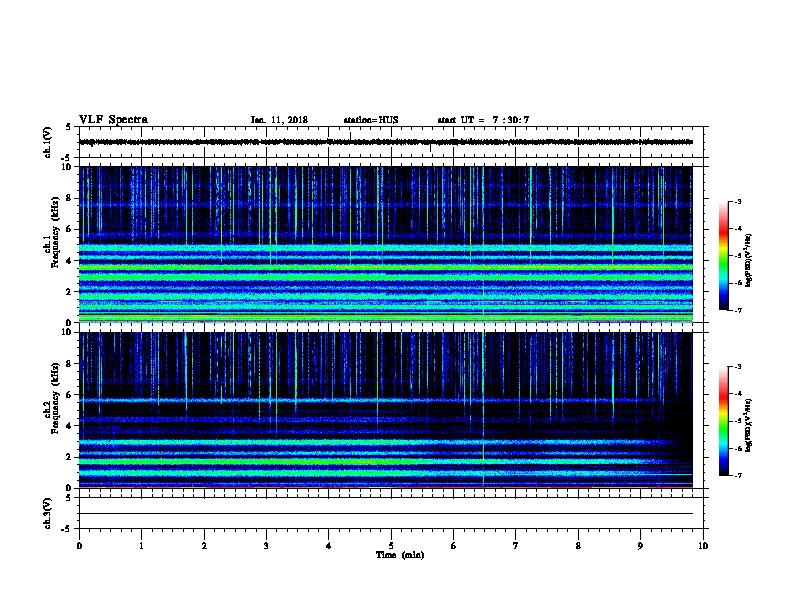
Task: Click time tick label "5" above "Time (min)"
Action: [391, 546]
